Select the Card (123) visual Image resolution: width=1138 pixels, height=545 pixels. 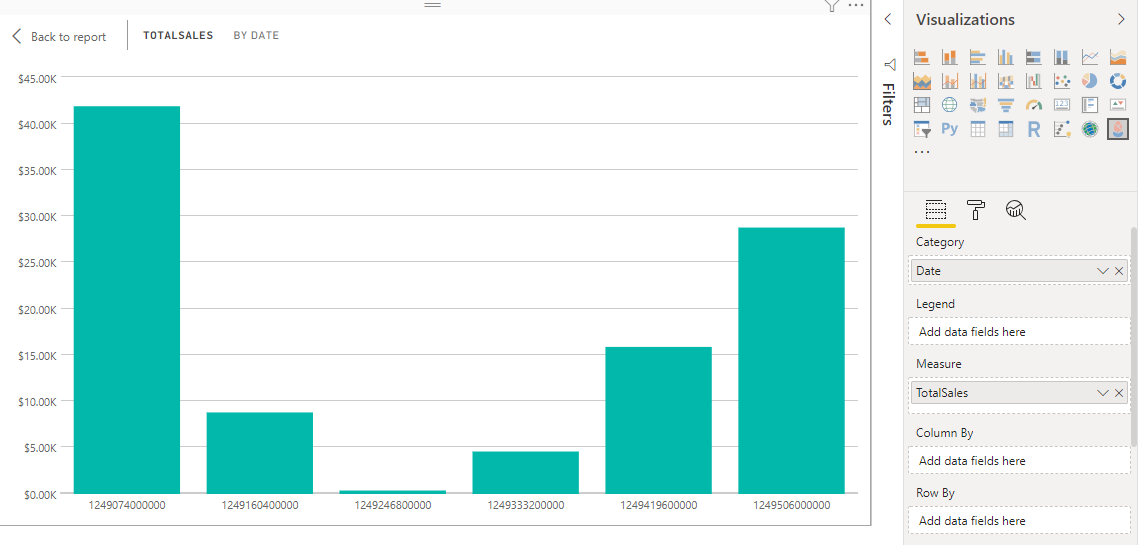point(1062,105)
